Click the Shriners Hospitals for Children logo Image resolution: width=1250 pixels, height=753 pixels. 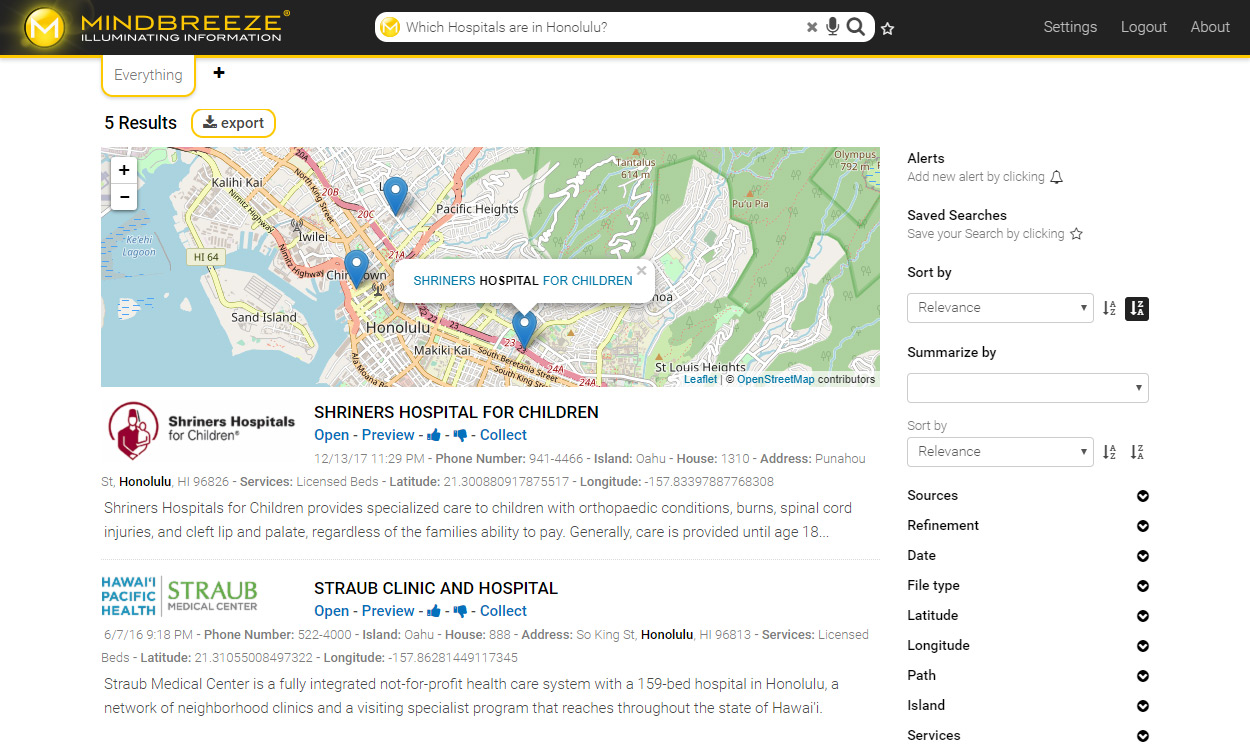click(x=202, y=430)
